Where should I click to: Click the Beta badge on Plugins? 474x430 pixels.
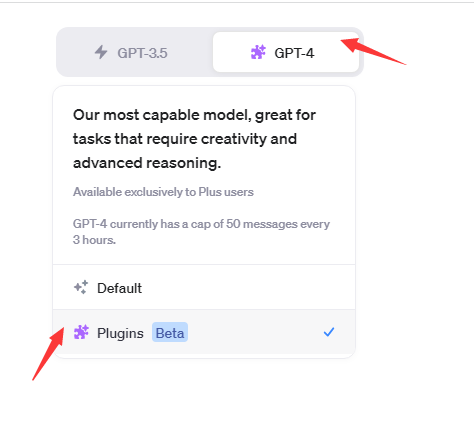pos(170,332)
